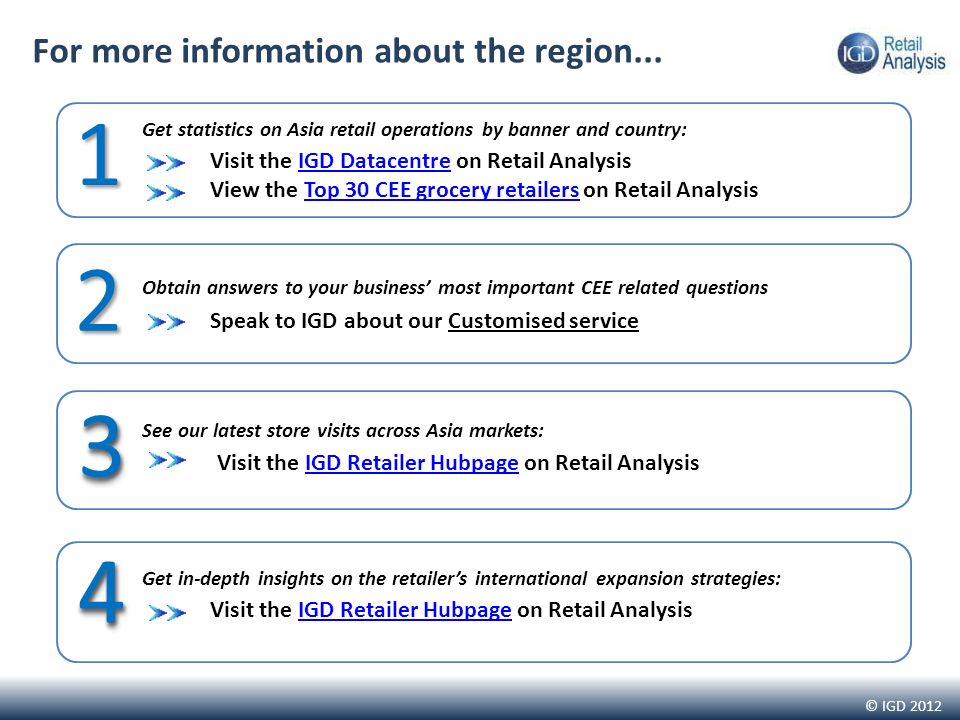Open the IGD Datacentre link
Viewport: 960px width, 720px height.
click(x=374, y=161)
